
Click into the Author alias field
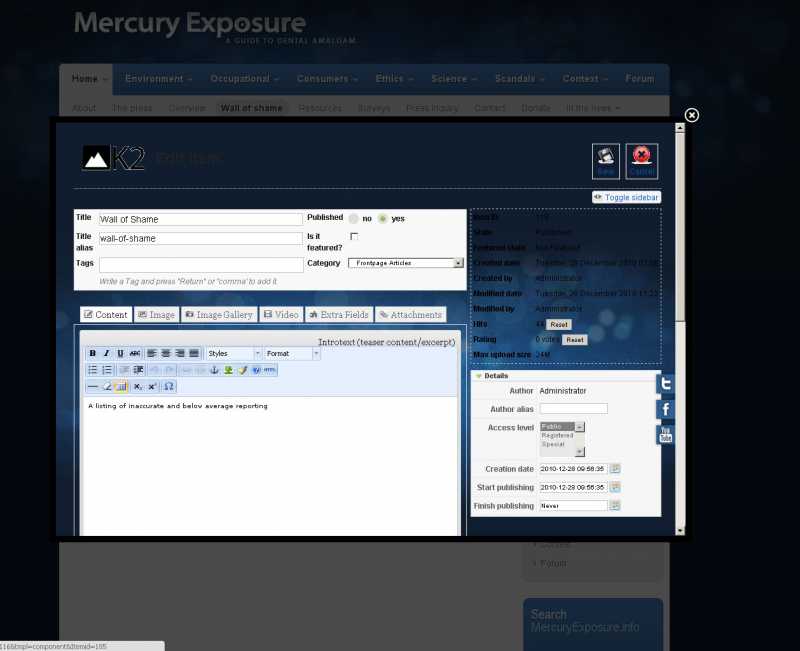[573, 409]
